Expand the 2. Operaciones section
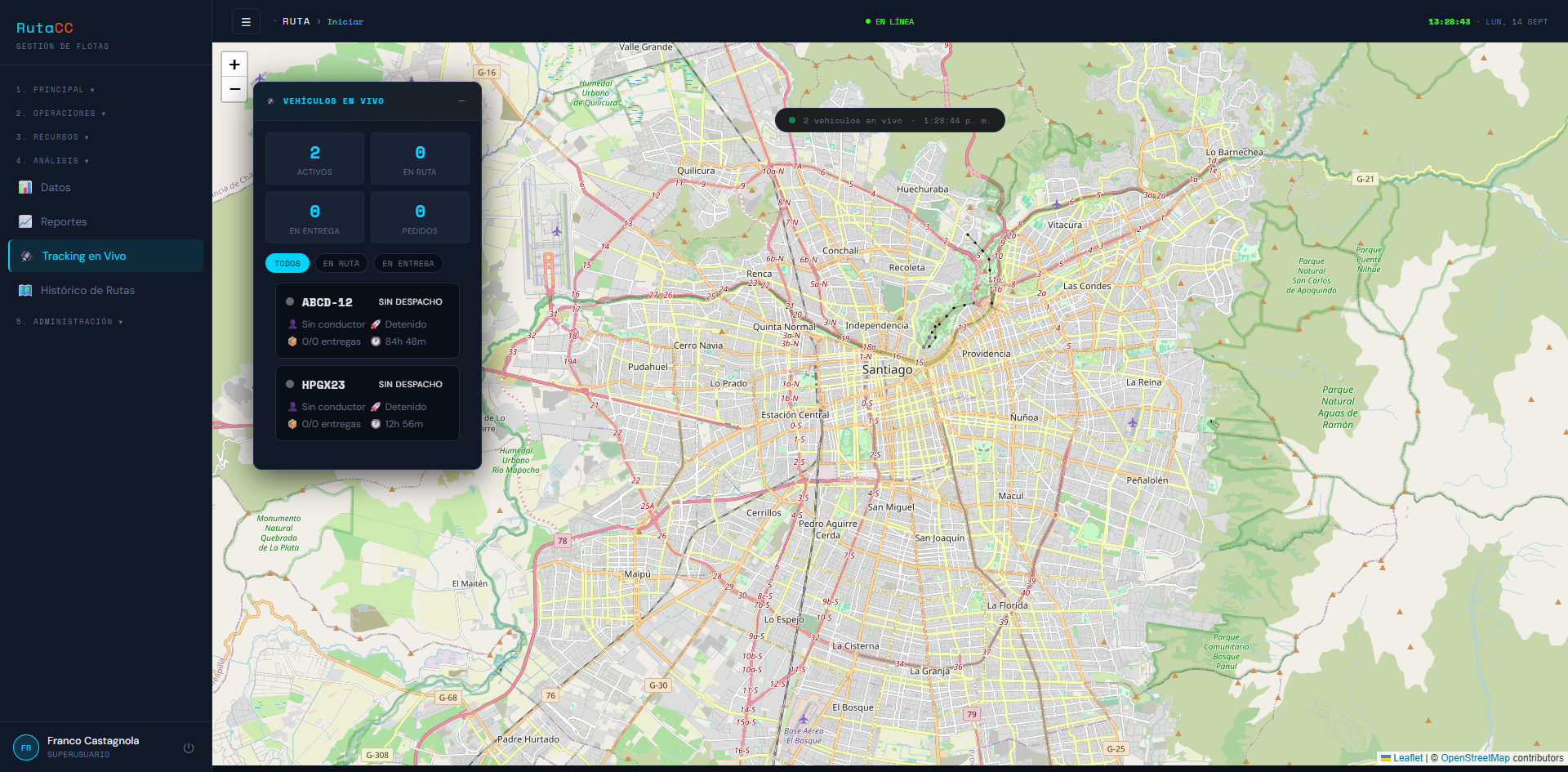1568x772 pixels. 61,114
